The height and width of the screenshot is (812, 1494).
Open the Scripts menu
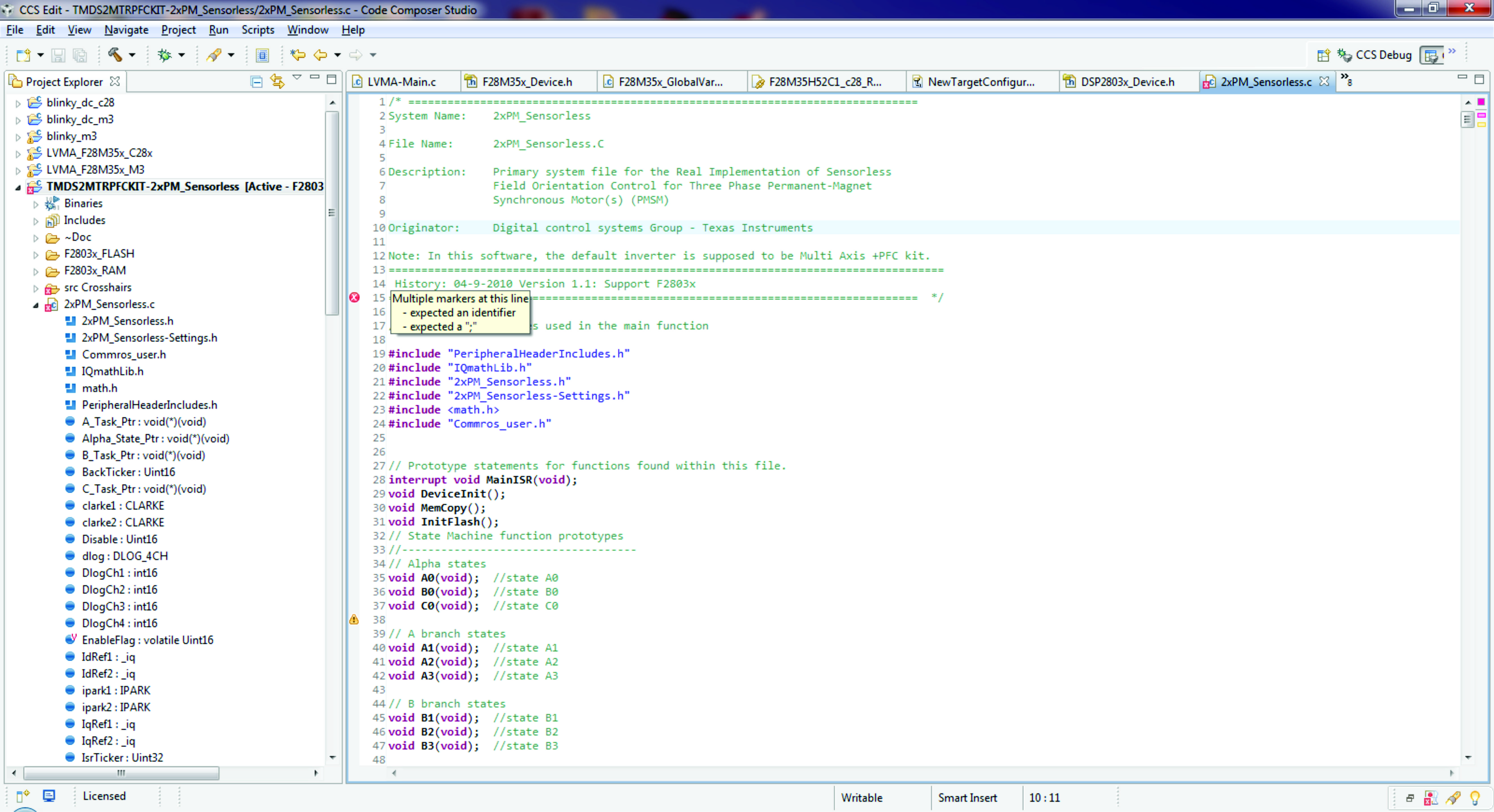coord(258,30)
